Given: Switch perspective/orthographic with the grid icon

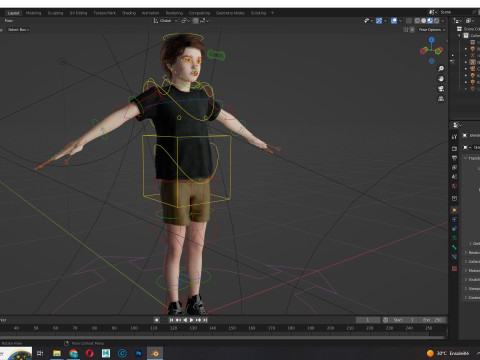Looking at the screenshot, I should point(441,99).
